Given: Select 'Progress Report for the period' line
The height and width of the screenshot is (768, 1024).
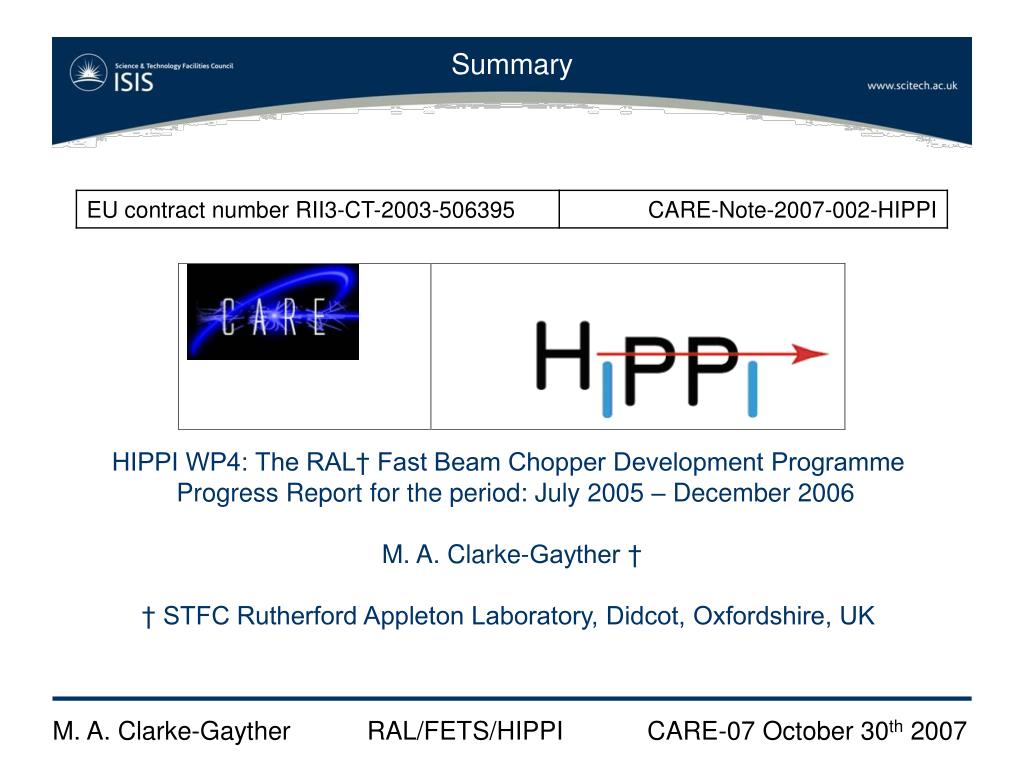Looking at the screenshot, I should 515,492.
